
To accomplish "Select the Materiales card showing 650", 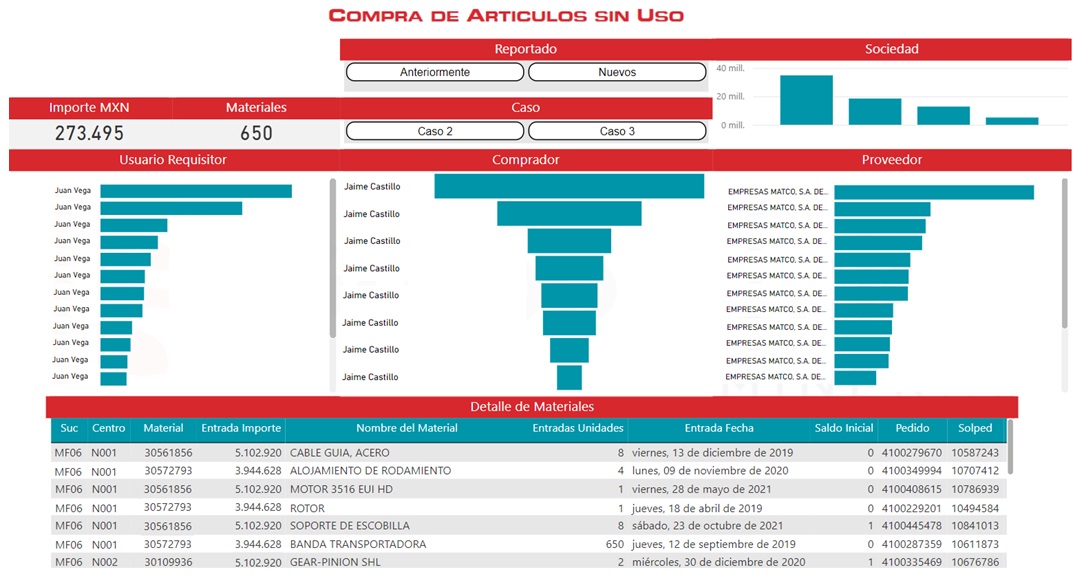I will pos(256,133).
